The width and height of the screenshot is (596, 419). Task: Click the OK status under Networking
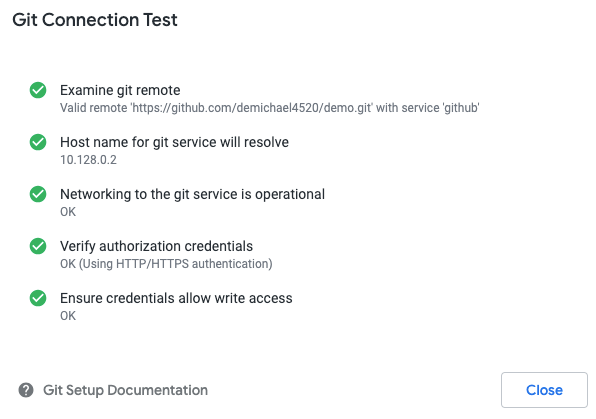tap(68, 212)
